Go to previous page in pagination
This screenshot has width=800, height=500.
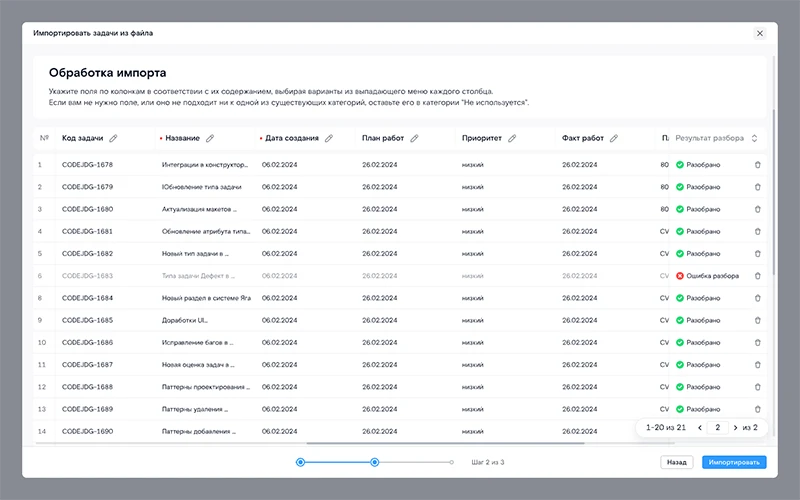(x=700, y=428)
